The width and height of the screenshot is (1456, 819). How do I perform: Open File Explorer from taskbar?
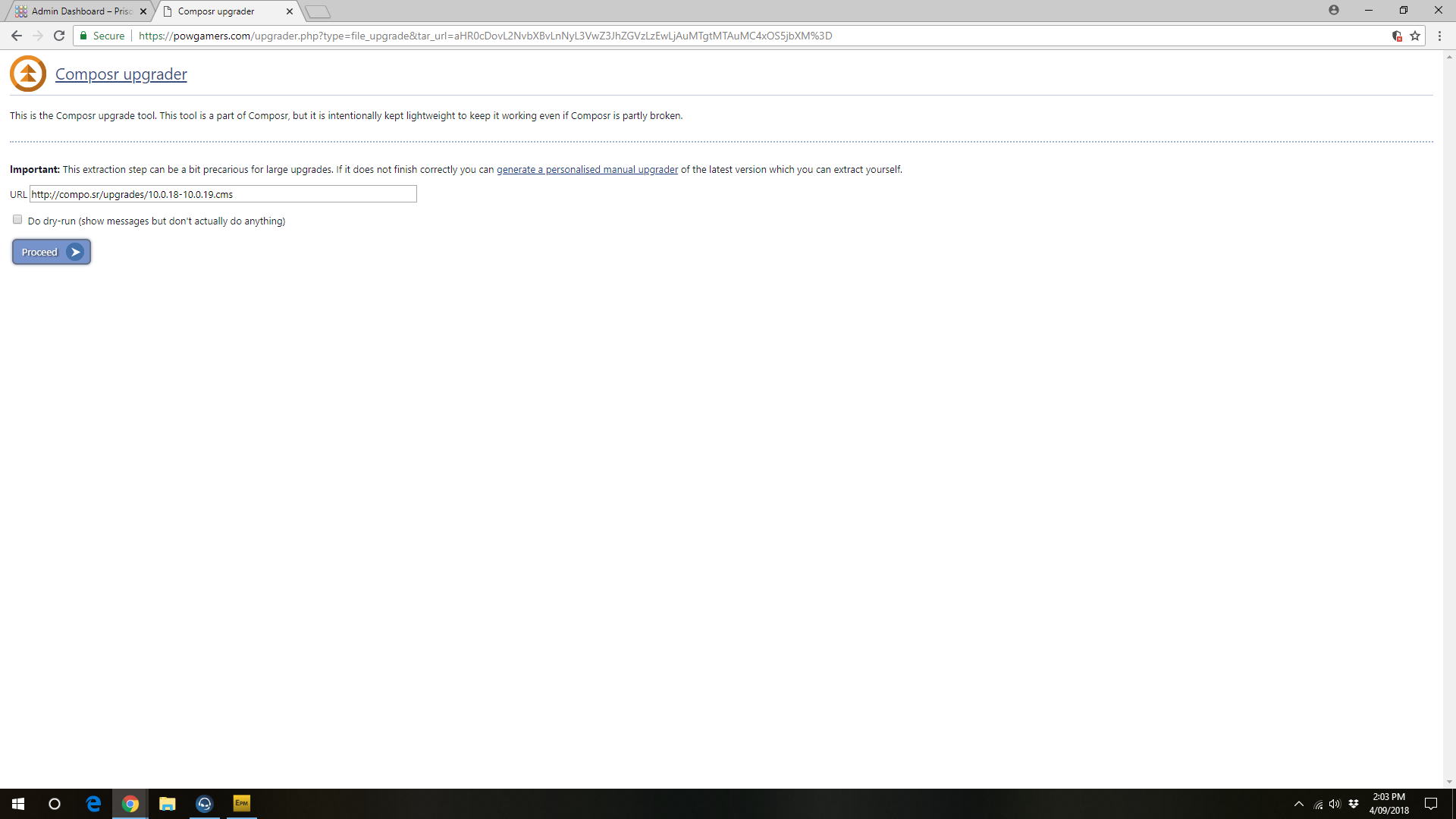[167, 804]
